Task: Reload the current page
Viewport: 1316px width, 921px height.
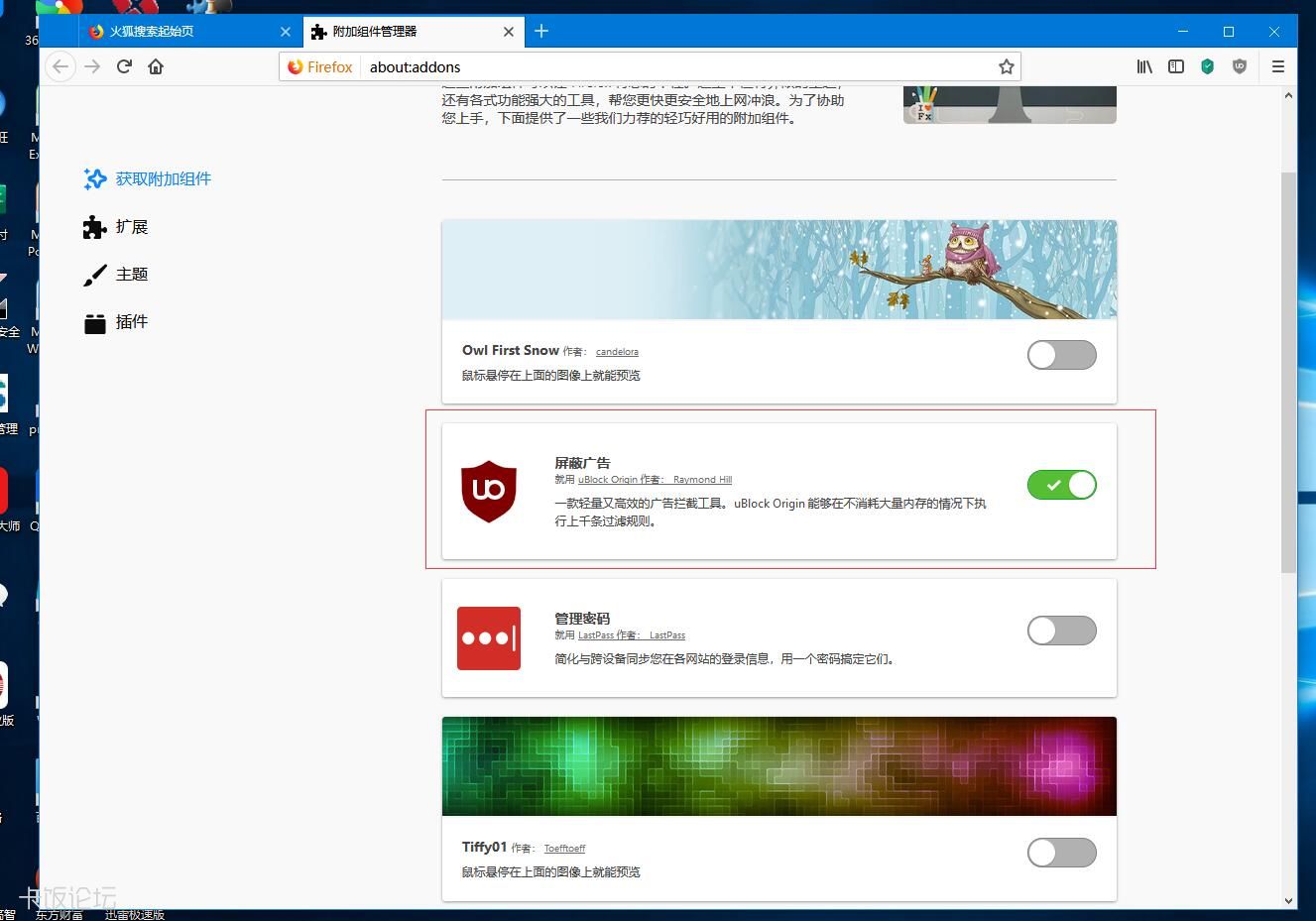Action: click(x=124, y=66)
